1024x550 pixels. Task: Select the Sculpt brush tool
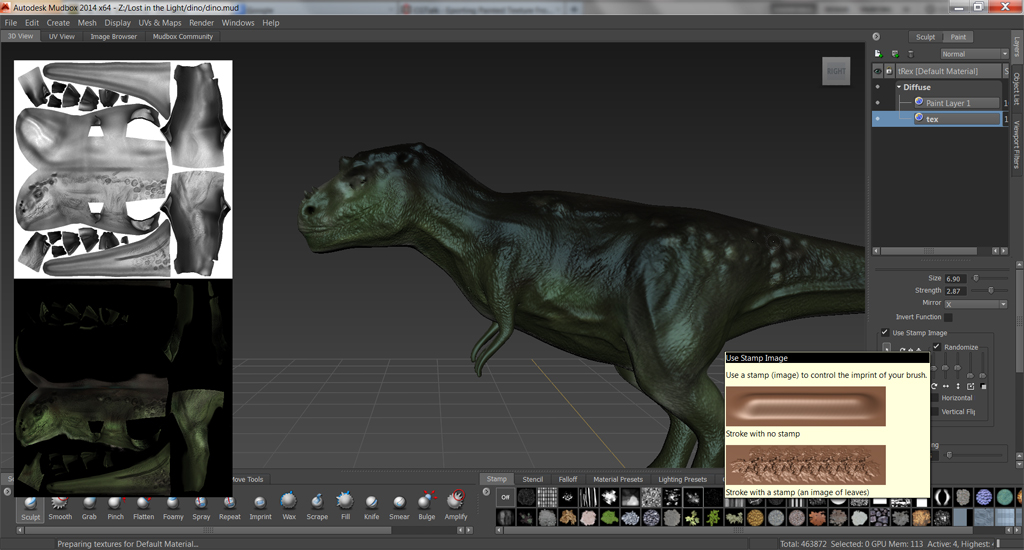(x=30, y=508)
